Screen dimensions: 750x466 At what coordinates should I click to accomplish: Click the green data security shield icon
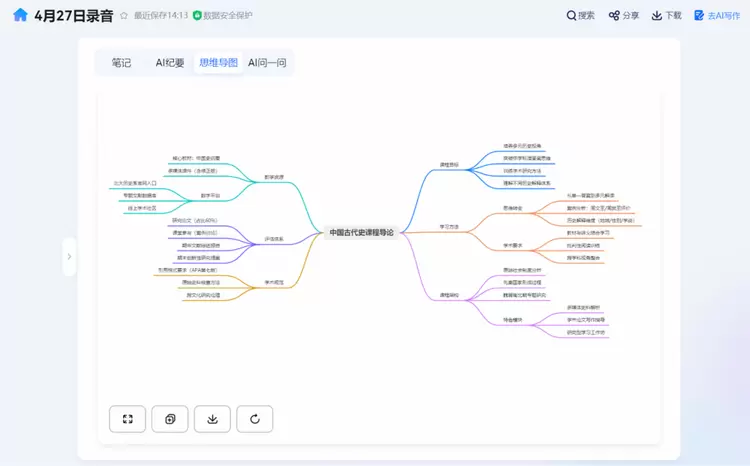(x=197, y=16)
